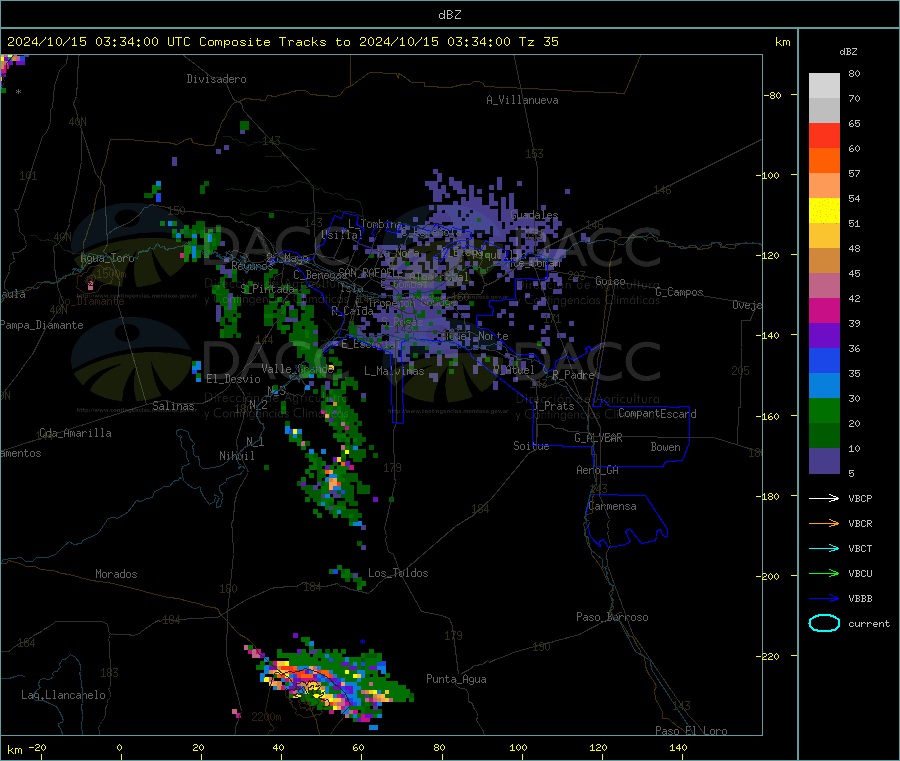Click the cyan VBCT arrow legend icon
The width and height of the screenshot is (900, 761).
click(x=824, y=549)
